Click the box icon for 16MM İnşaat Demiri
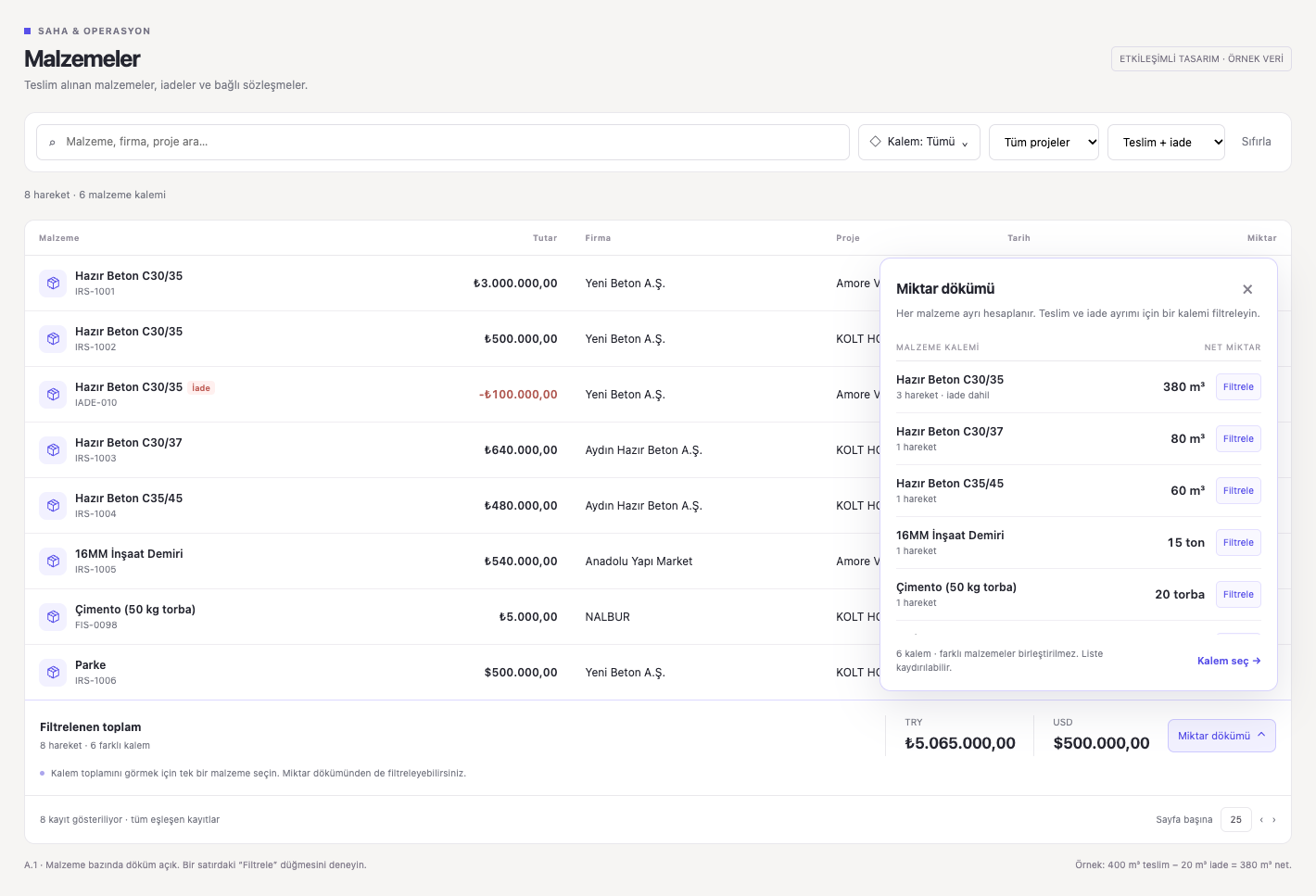Image resolution: width=1316 pixels, height=896 pixels. click(x=53, y=562)
